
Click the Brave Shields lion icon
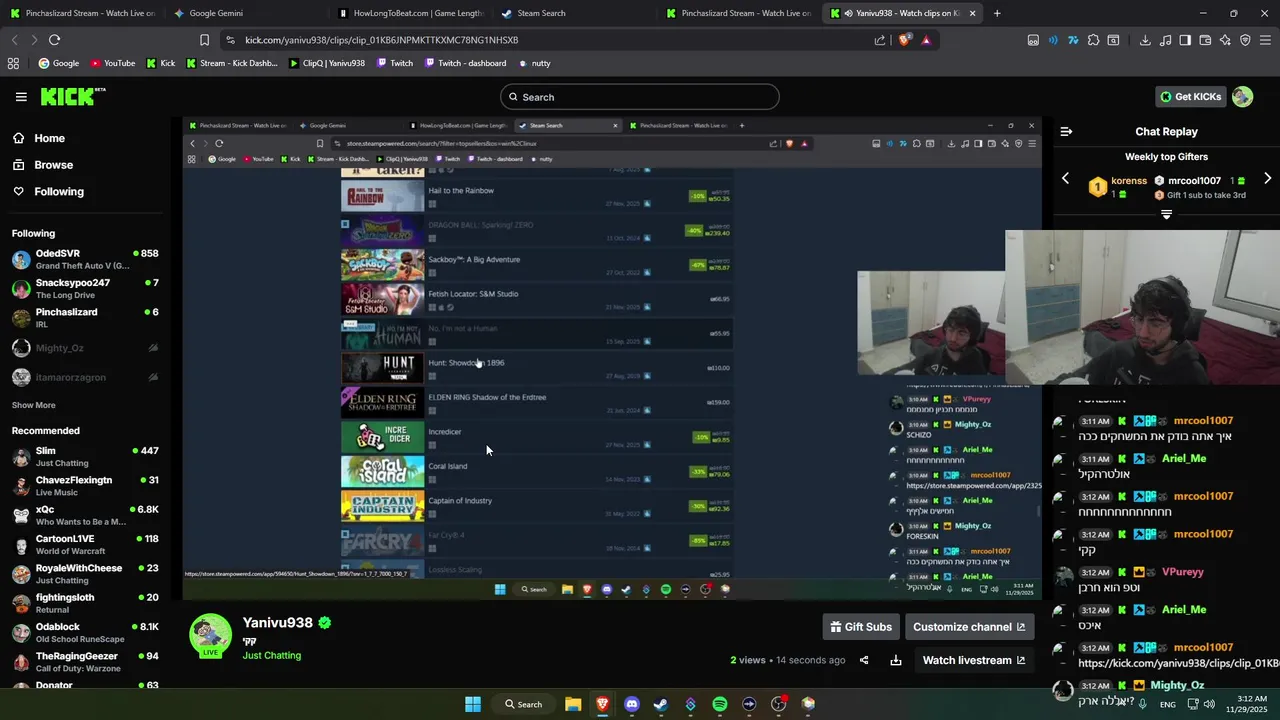tap(904, 40)
